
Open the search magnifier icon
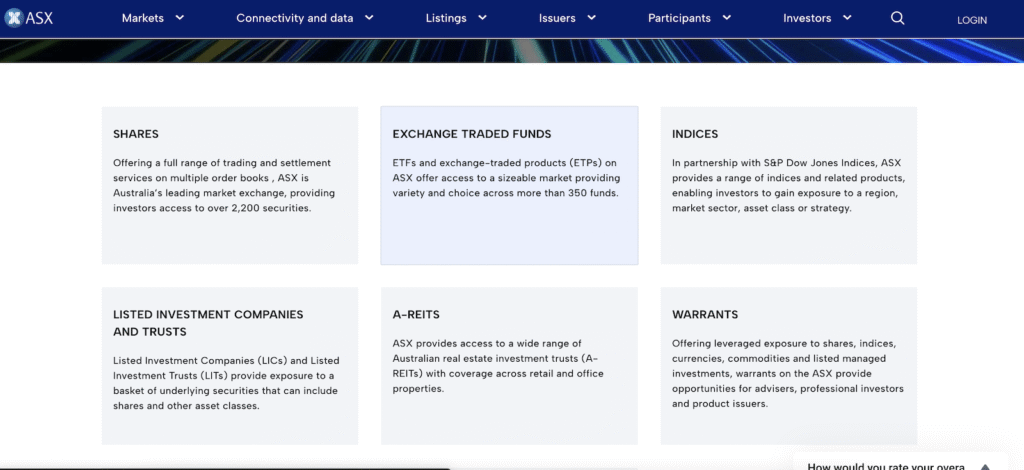[898, 18]
